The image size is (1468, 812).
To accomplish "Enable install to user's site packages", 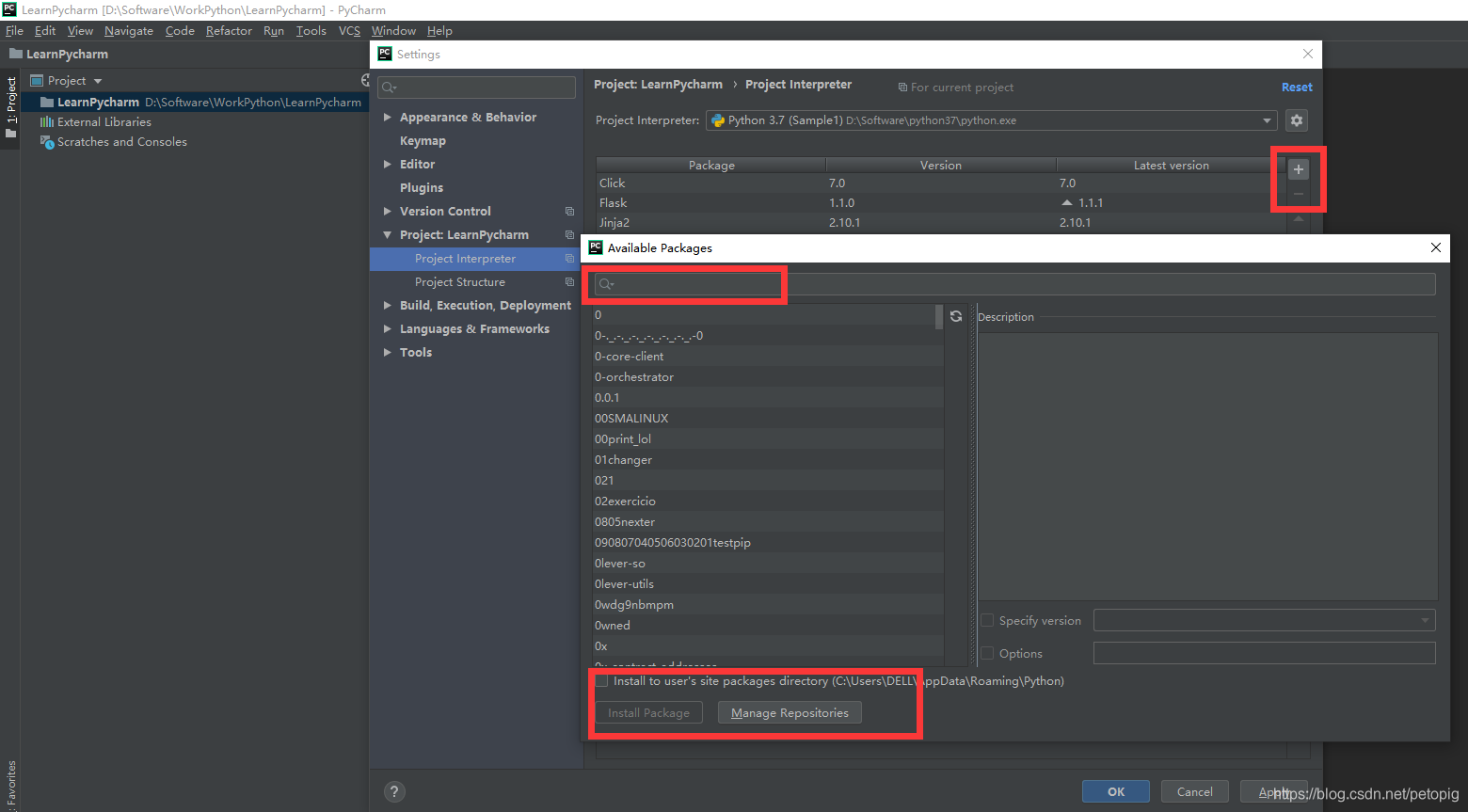I will (602, 681).
